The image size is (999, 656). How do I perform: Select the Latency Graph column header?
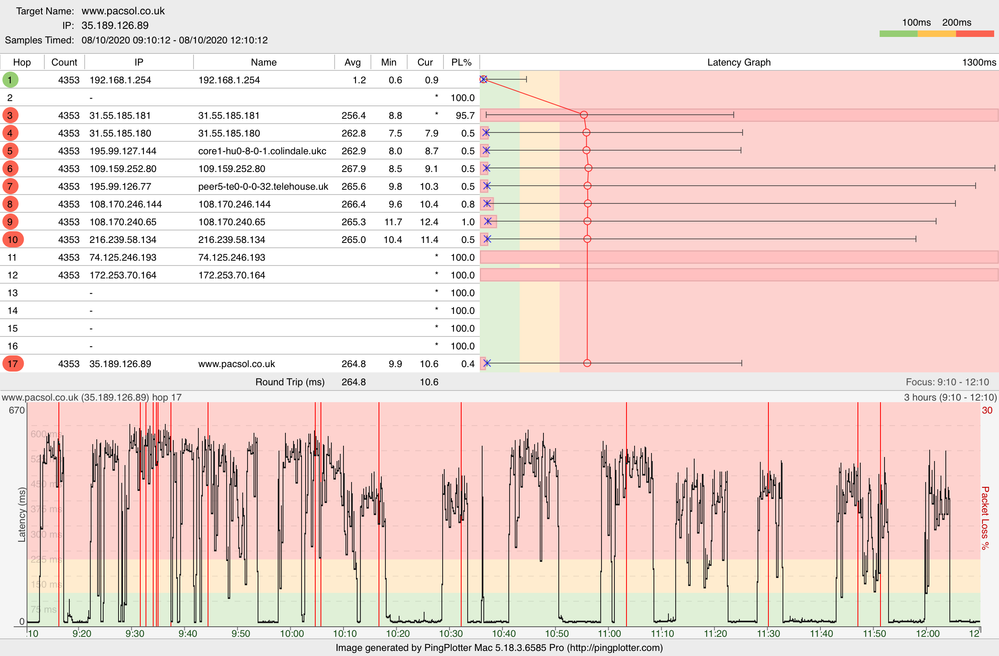coord(739,62)
